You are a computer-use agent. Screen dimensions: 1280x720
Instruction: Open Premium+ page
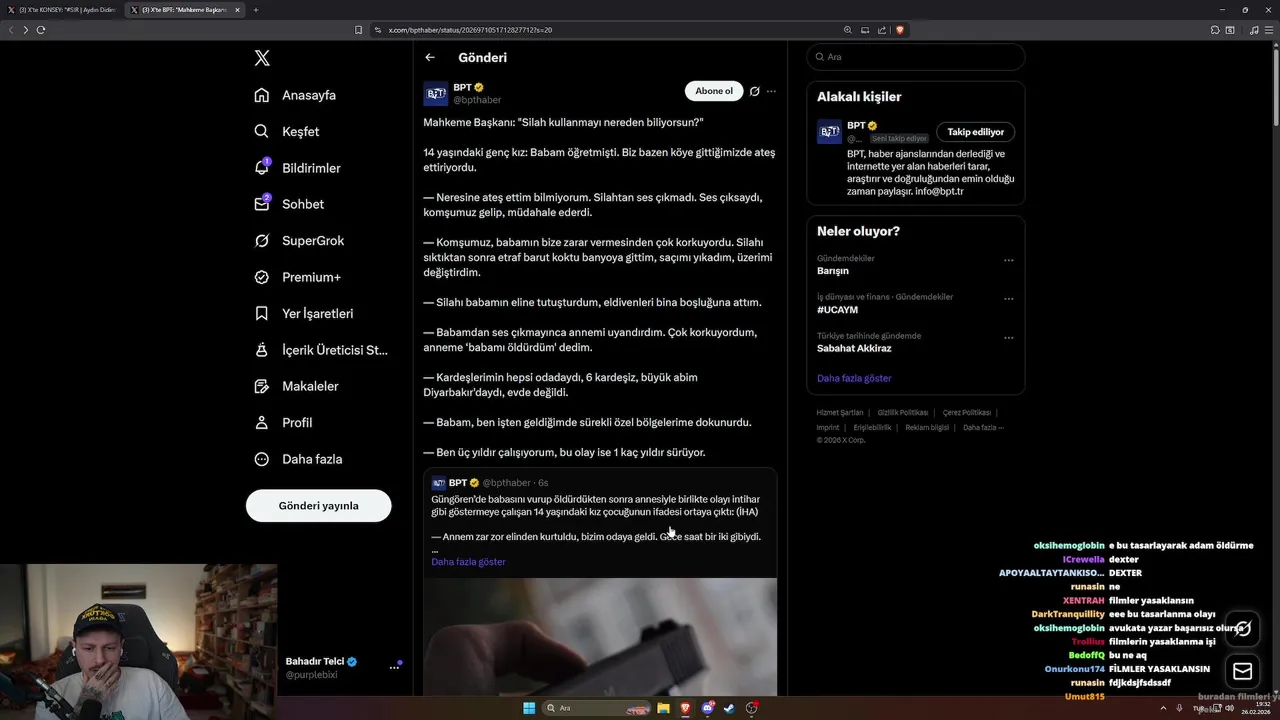point(298,277)
